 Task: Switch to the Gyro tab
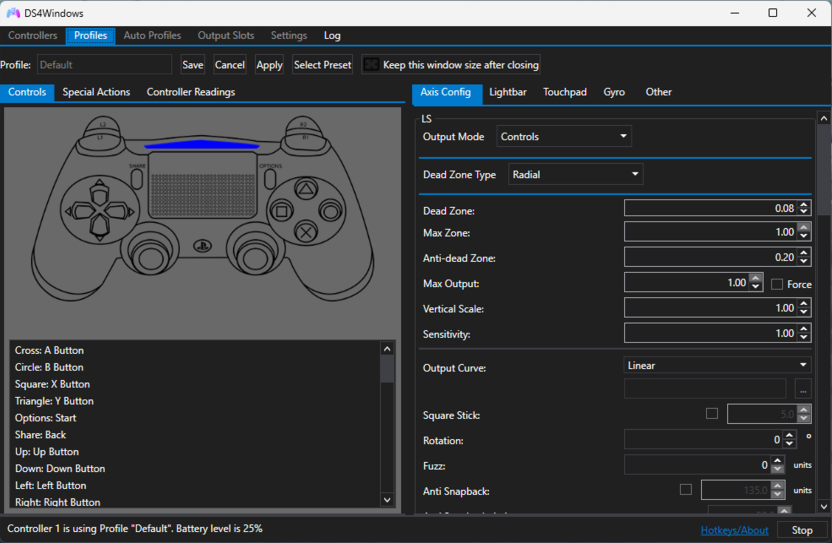click(614, 92)
